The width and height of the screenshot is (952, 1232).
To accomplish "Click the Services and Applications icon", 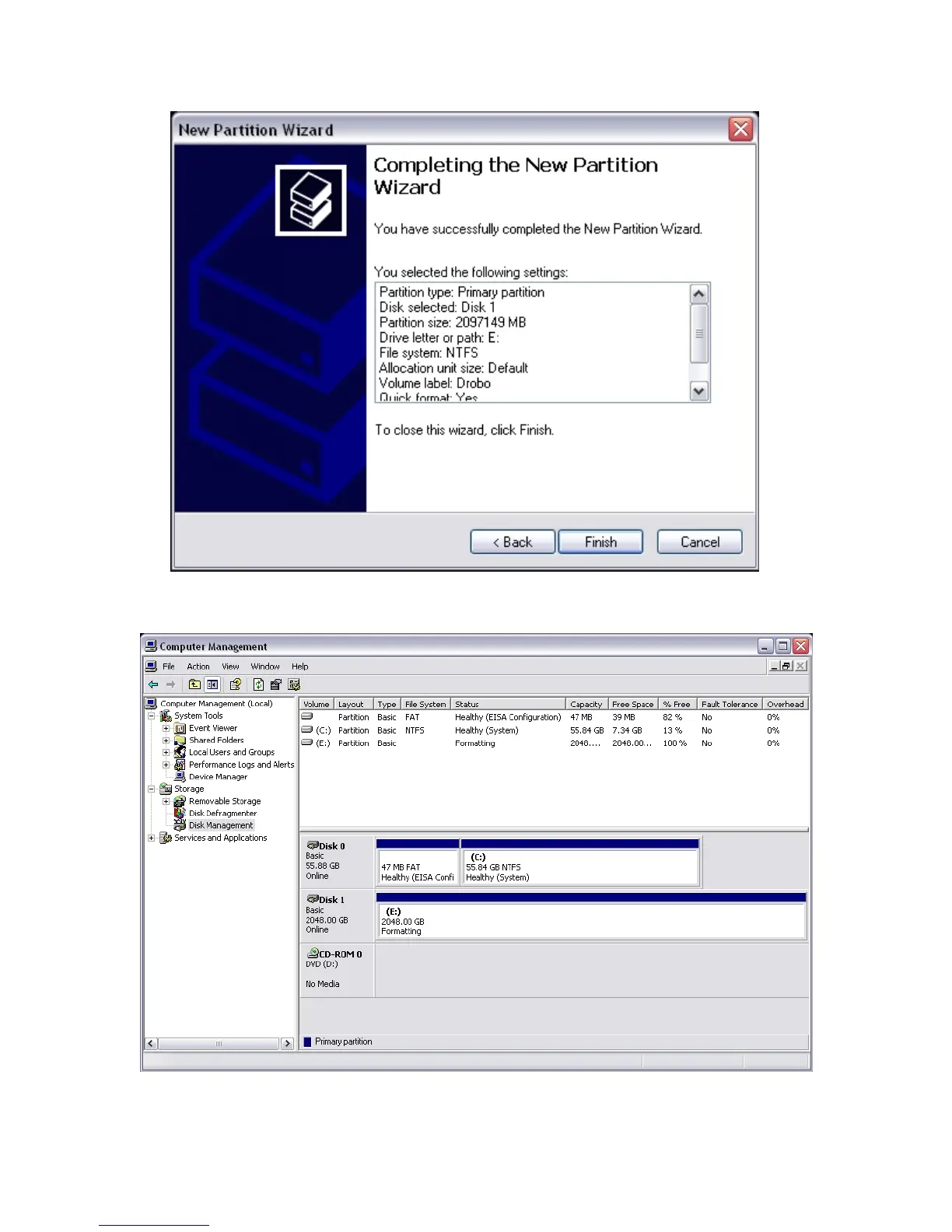I will 166,838.
